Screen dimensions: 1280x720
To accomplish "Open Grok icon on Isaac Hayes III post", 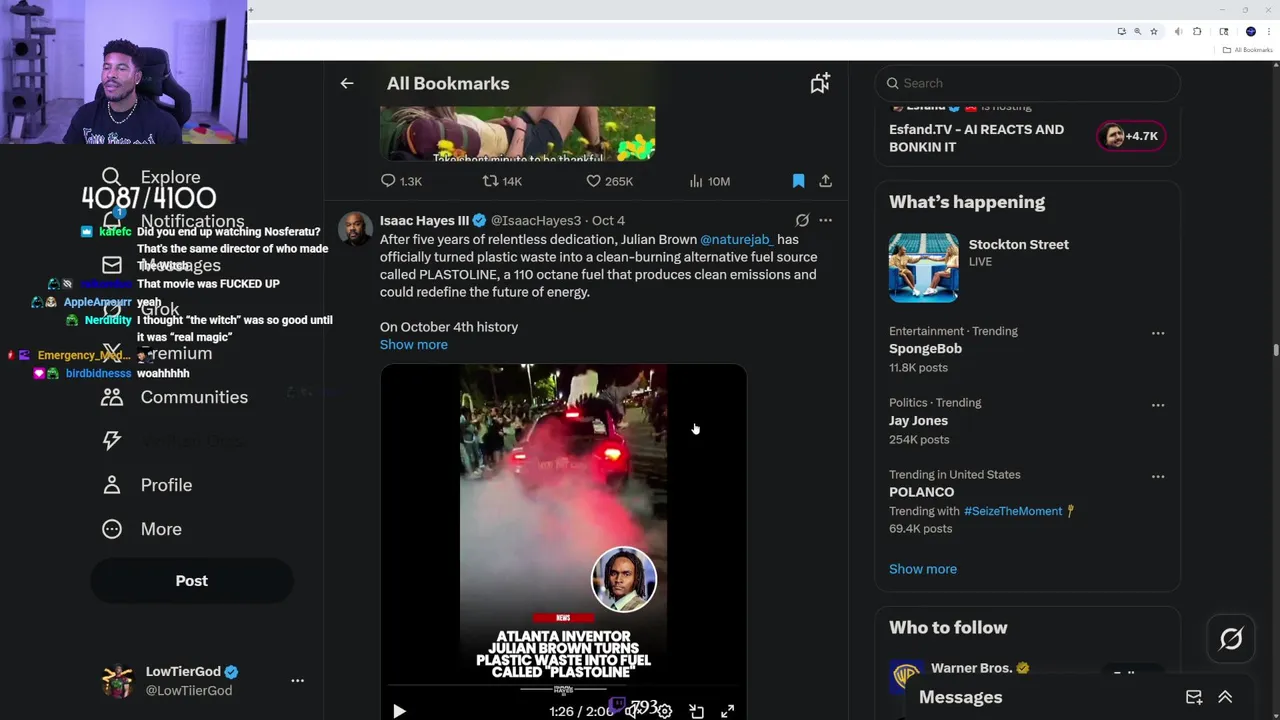I will pos(802,220).
